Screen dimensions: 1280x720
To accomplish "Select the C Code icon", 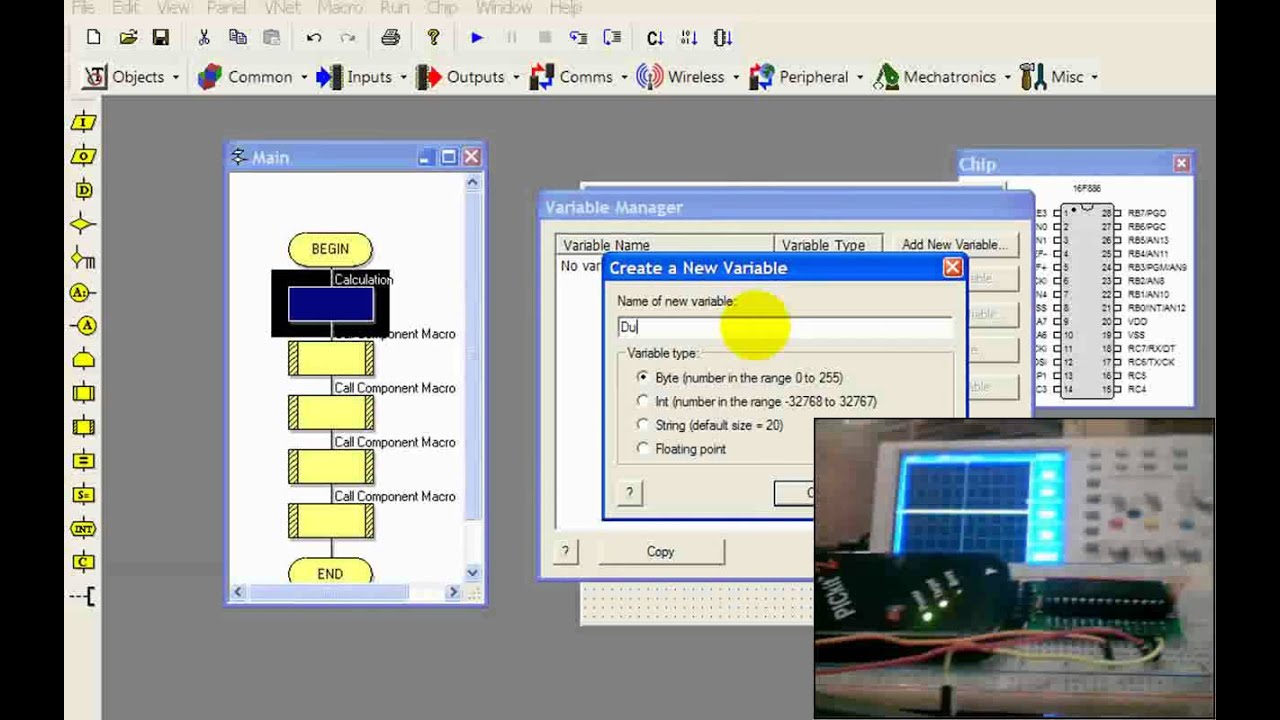I will pos(84,562).
